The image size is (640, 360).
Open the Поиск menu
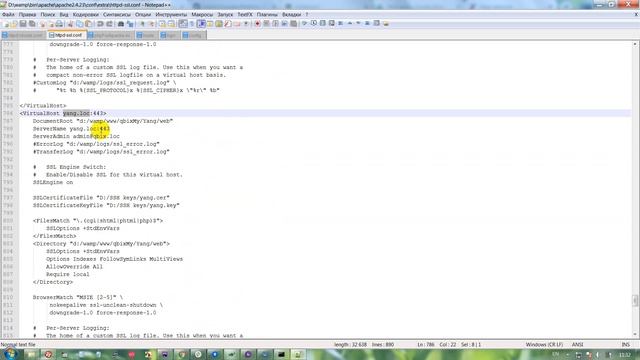coord(48,14)
